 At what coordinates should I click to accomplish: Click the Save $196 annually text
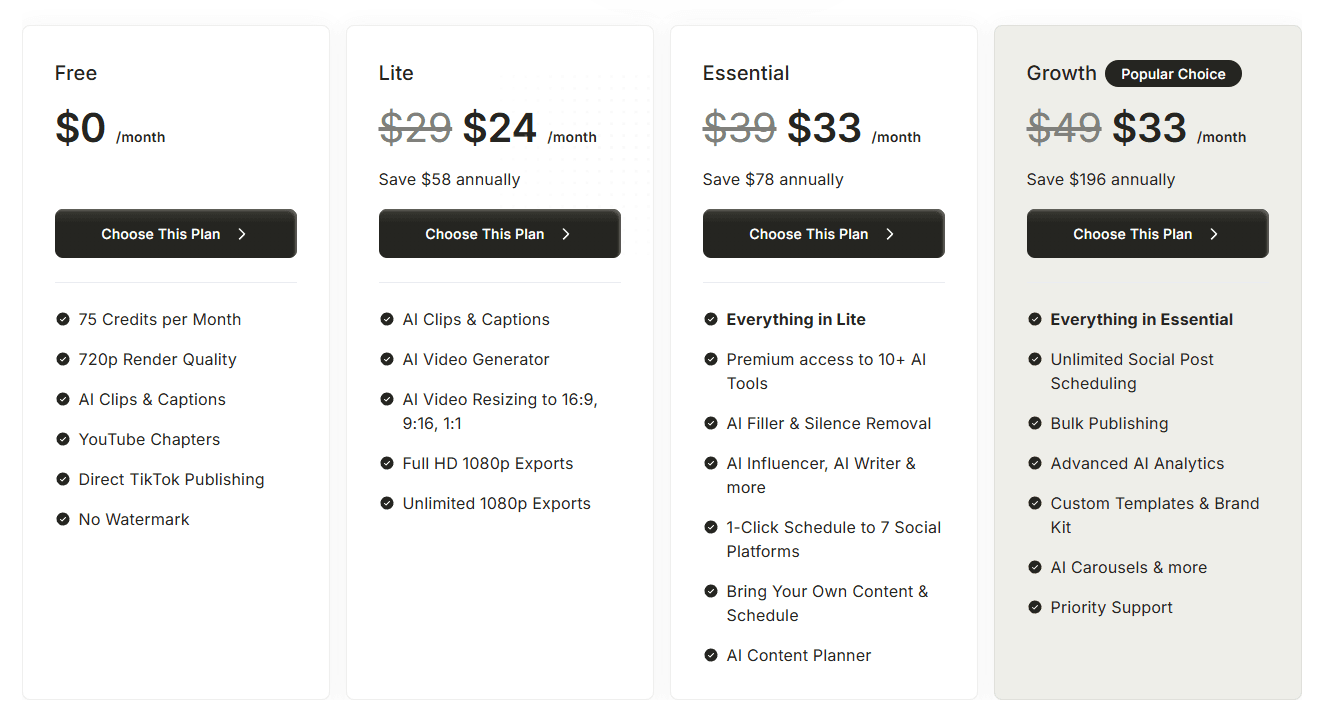coord(1101,180)
